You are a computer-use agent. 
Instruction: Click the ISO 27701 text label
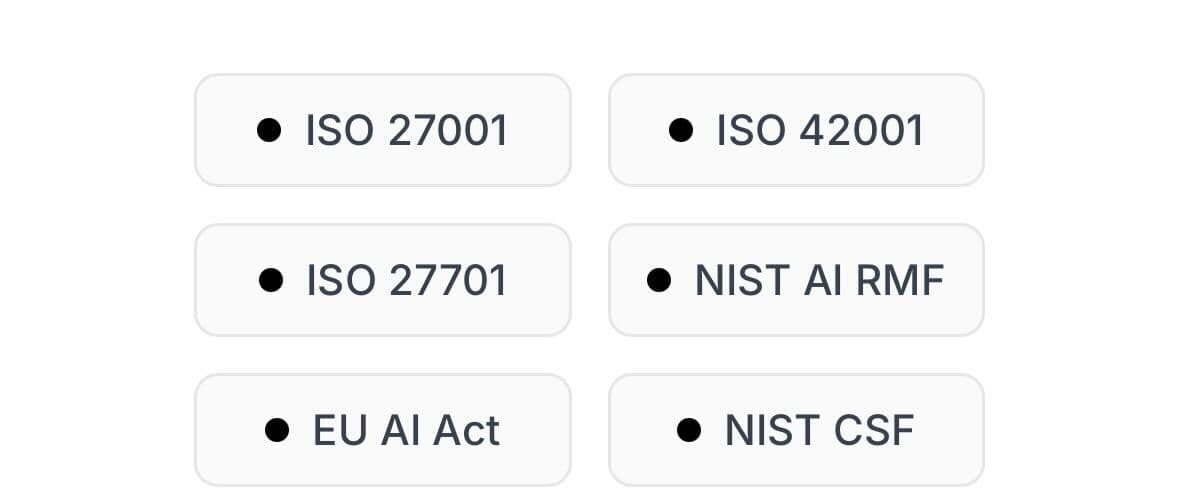[x=407, y=280]
